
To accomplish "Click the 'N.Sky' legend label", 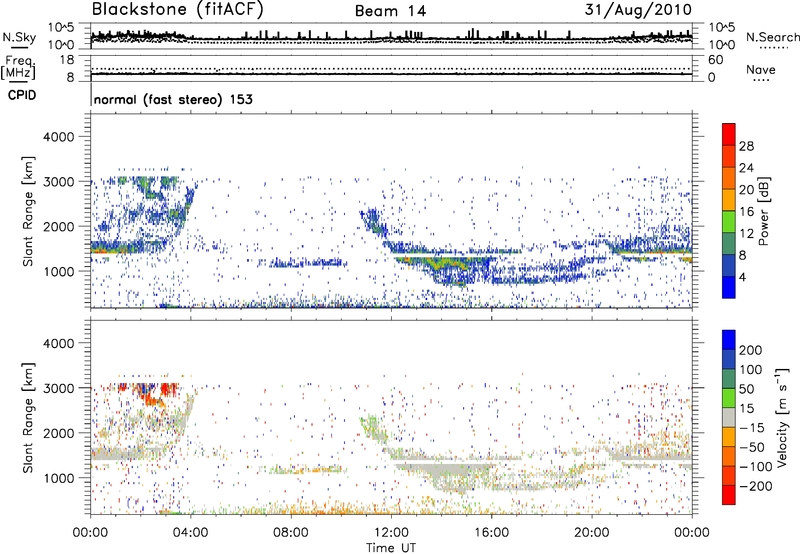I will coord(19,38).
